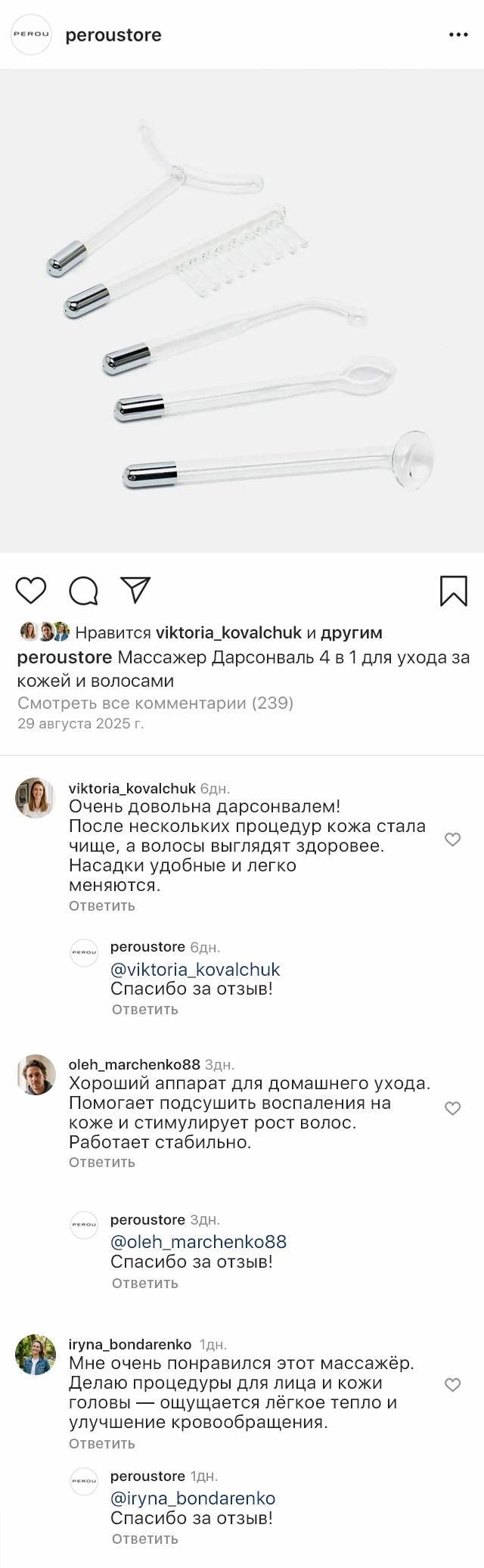Like iryna_bondarenko's comment
Viewport: 484px width, 1568px height.
(452, 1385)
